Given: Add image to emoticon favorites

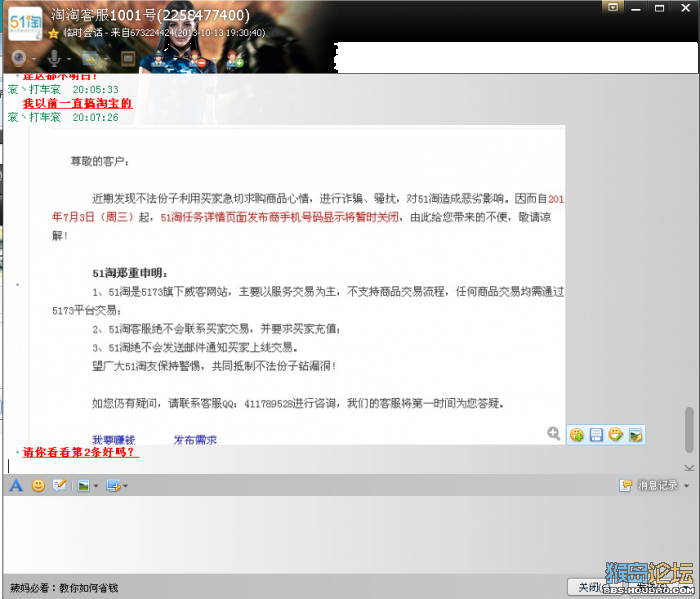Looking at the screenshot, I should [576, 435].
